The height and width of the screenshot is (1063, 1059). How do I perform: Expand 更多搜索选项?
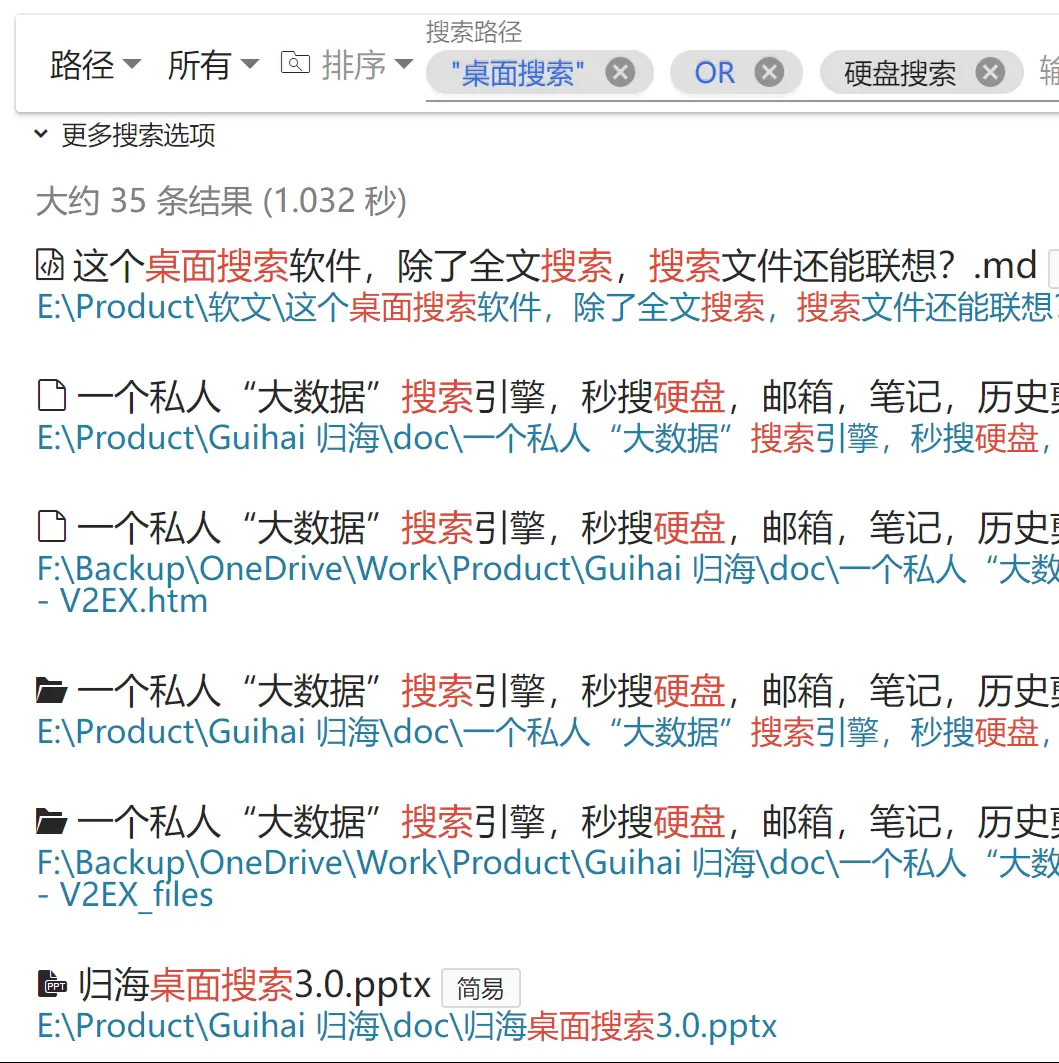(125, 135)
